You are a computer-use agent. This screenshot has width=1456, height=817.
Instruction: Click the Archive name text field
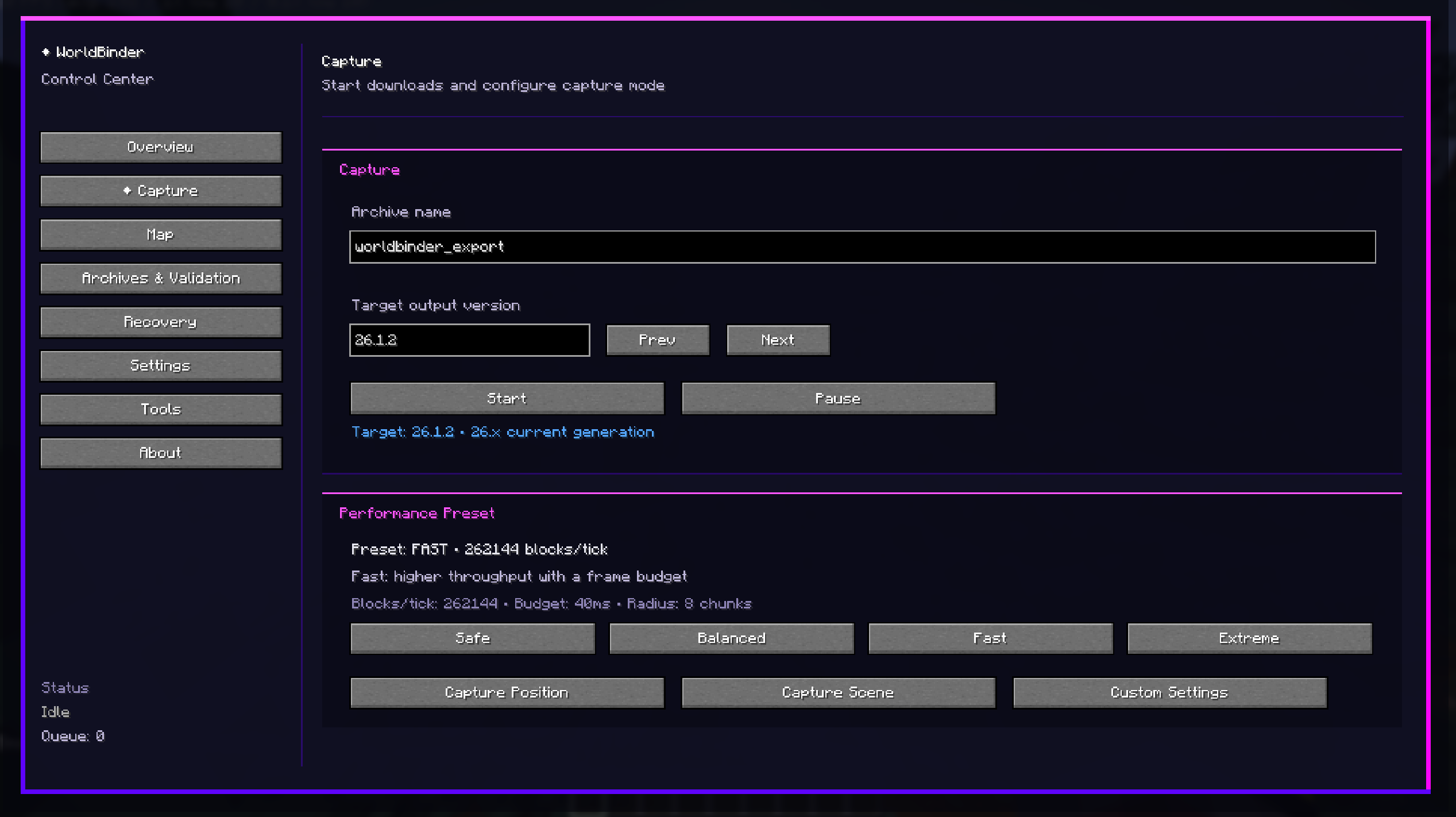pyautogui.click(x=862, y=247)
